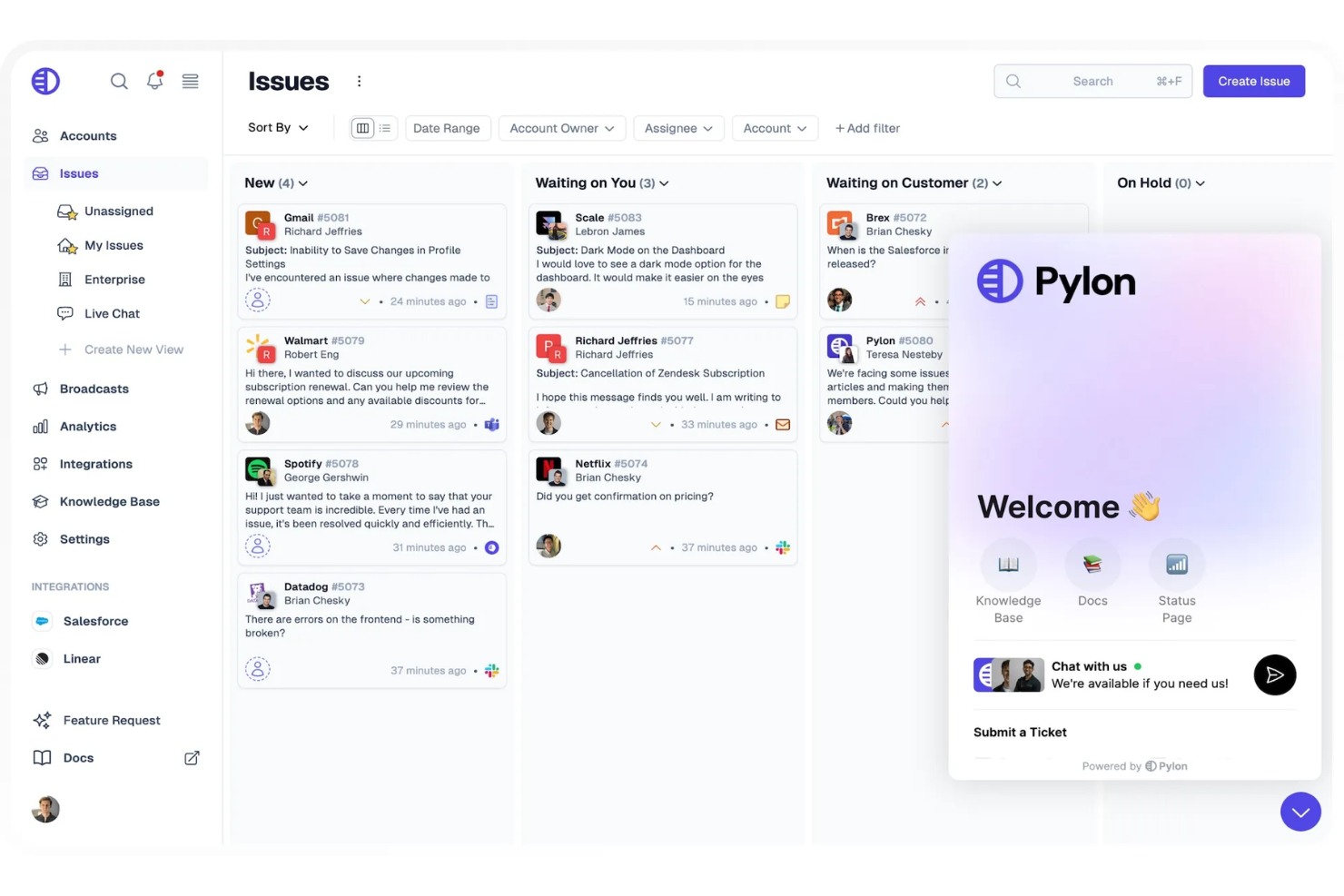The width and height of the screenshot is (1344, 896).
Task: Toggle the Date Range filter
Action: point(448,128)
